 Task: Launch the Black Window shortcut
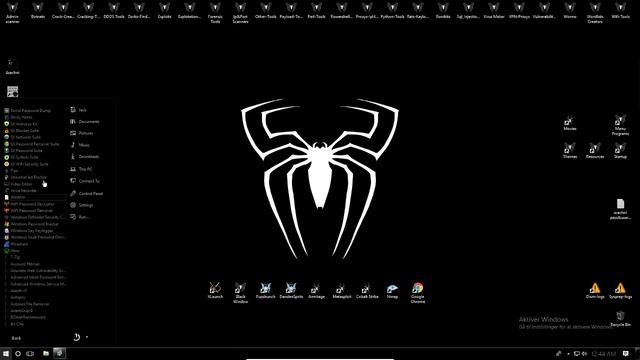pyautogui.click(x=240, y=293)
